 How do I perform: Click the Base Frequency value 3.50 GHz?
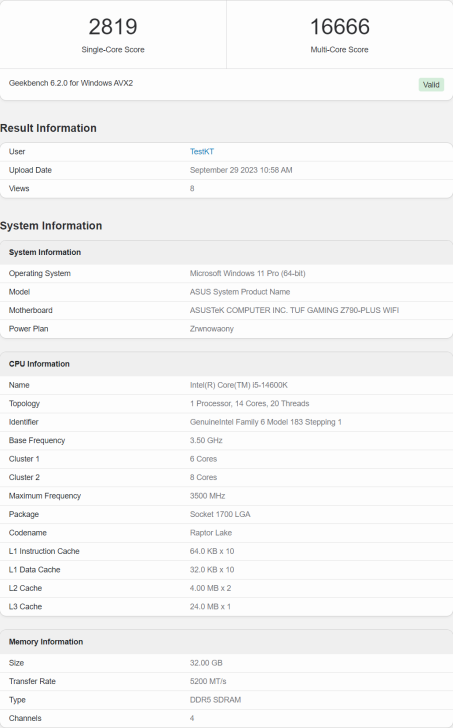coord(206,440)
